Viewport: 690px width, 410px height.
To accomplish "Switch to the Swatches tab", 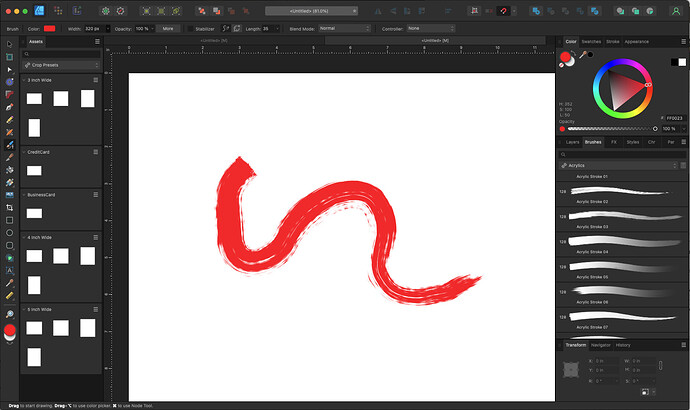I will coord(591,42).
